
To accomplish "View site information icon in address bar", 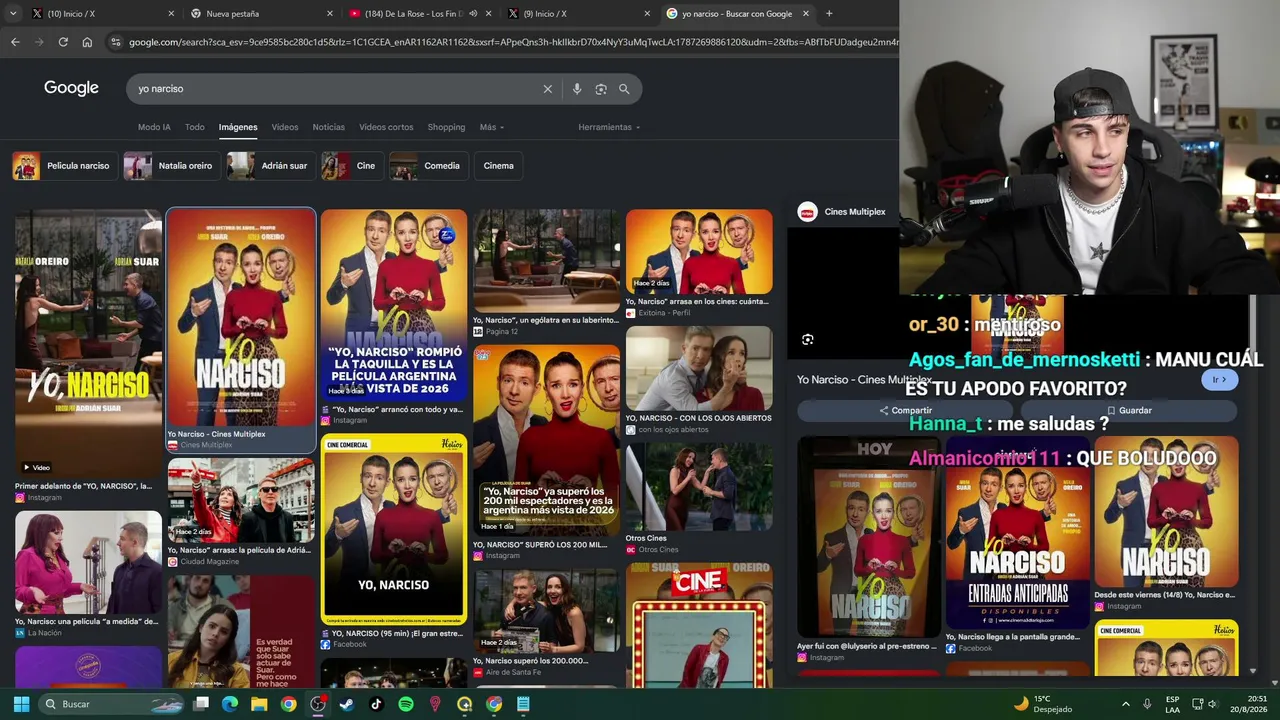I will click(x=116, y=42).
